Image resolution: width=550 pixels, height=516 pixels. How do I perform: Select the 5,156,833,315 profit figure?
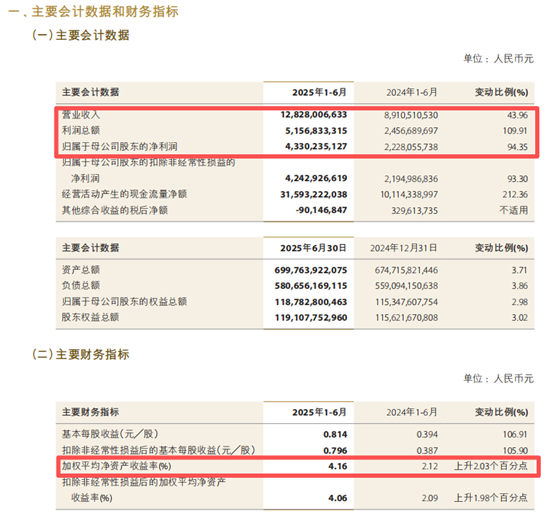[316, 131]
